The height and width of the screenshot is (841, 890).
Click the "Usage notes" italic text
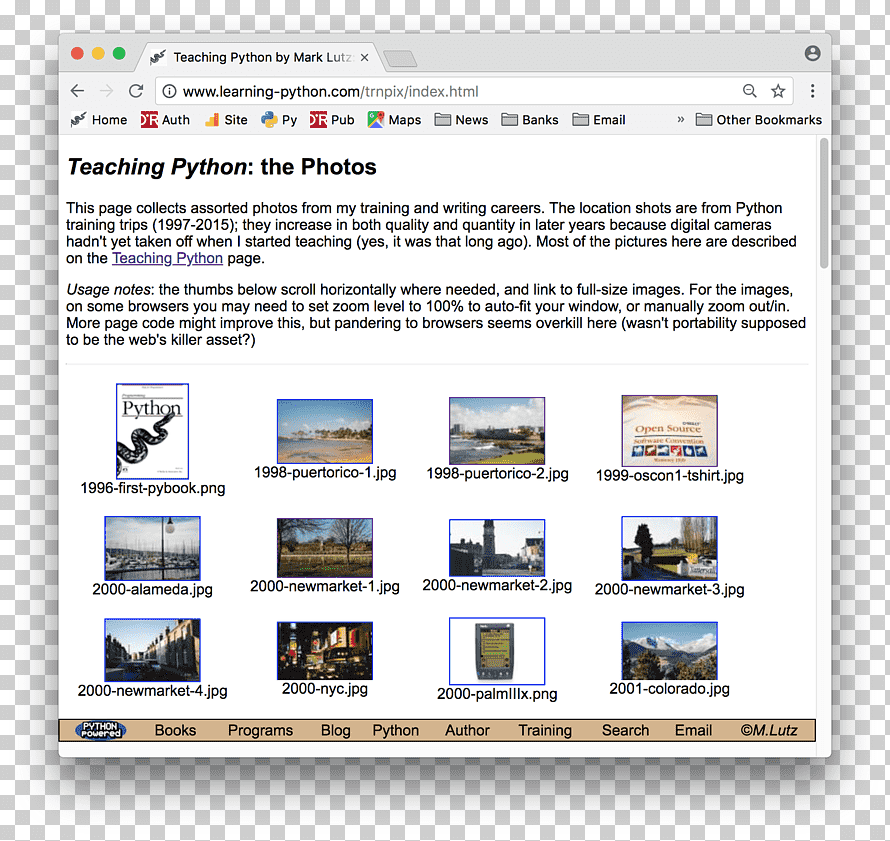[x=108, y=289]
